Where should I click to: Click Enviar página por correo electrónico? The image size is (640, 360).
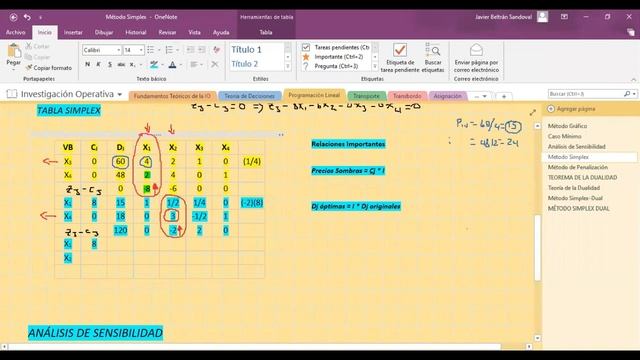tap(476, 58)
